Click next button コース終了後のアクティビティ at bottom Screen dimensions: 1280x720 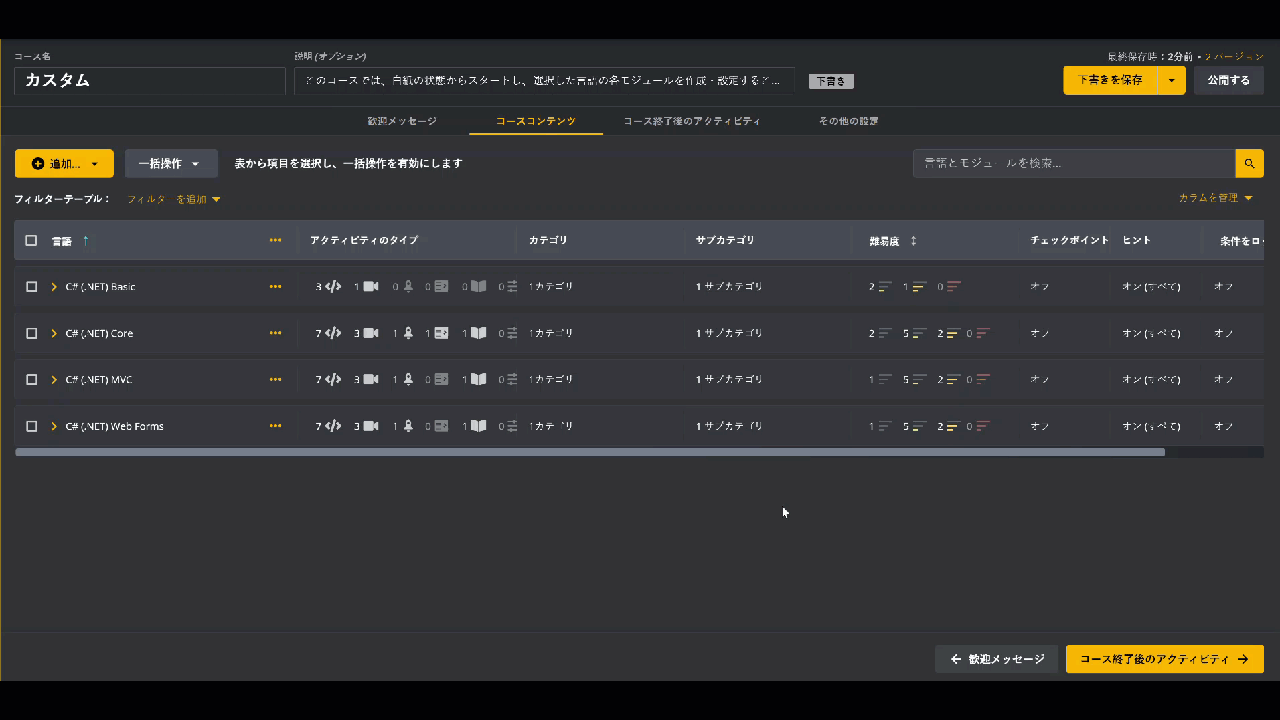(x=1165, y=659)
